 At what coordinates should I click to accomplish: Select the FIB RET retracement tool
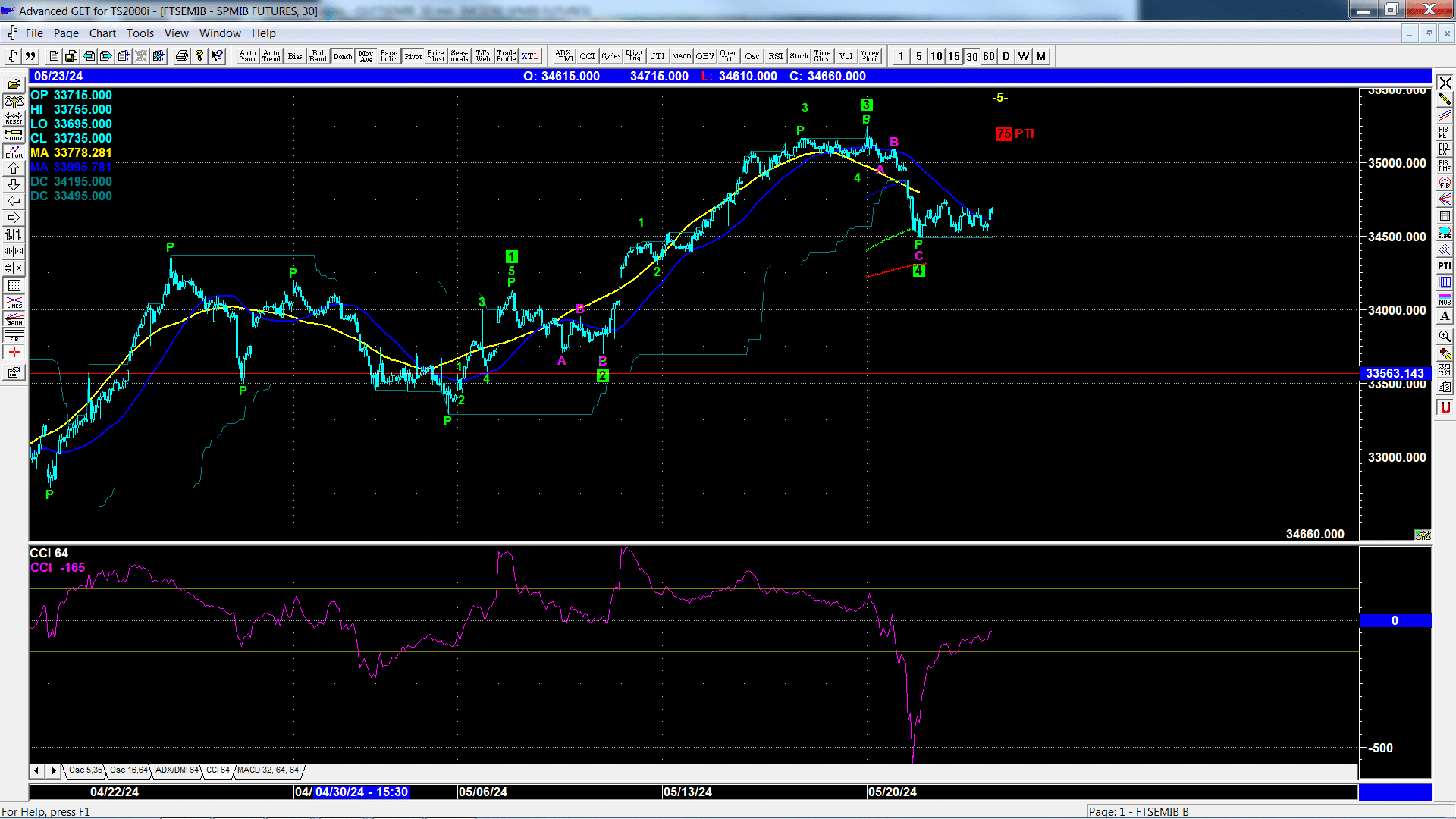tap(1445, 133)
